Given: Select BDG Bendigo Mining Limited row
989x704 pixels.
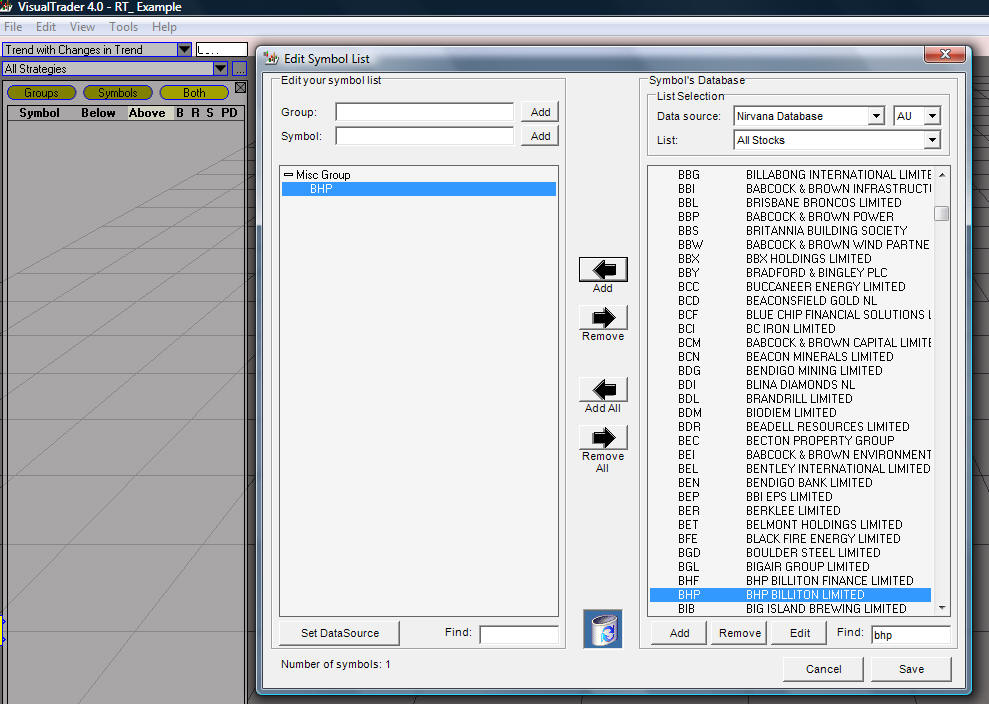Looking at the screenshot, I should [x=790, y=371].
